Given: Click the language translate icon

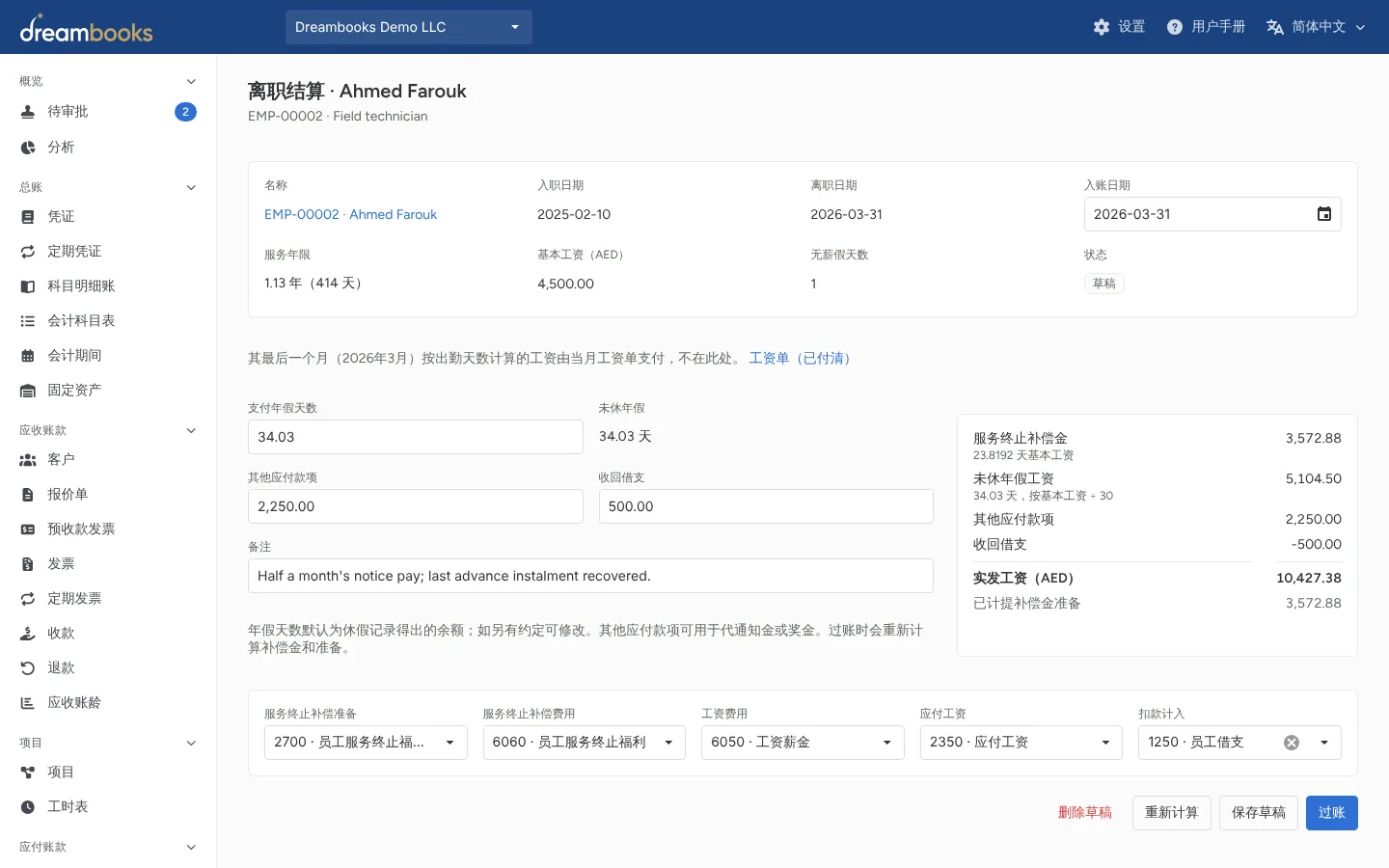Looking at the screenshot, I should pos(1275,27).
